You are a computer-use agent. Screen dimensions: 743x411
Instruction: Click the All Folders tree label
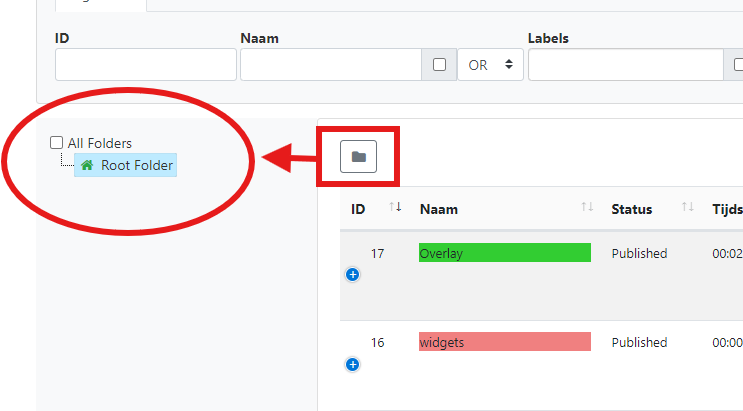coord(99,143)
